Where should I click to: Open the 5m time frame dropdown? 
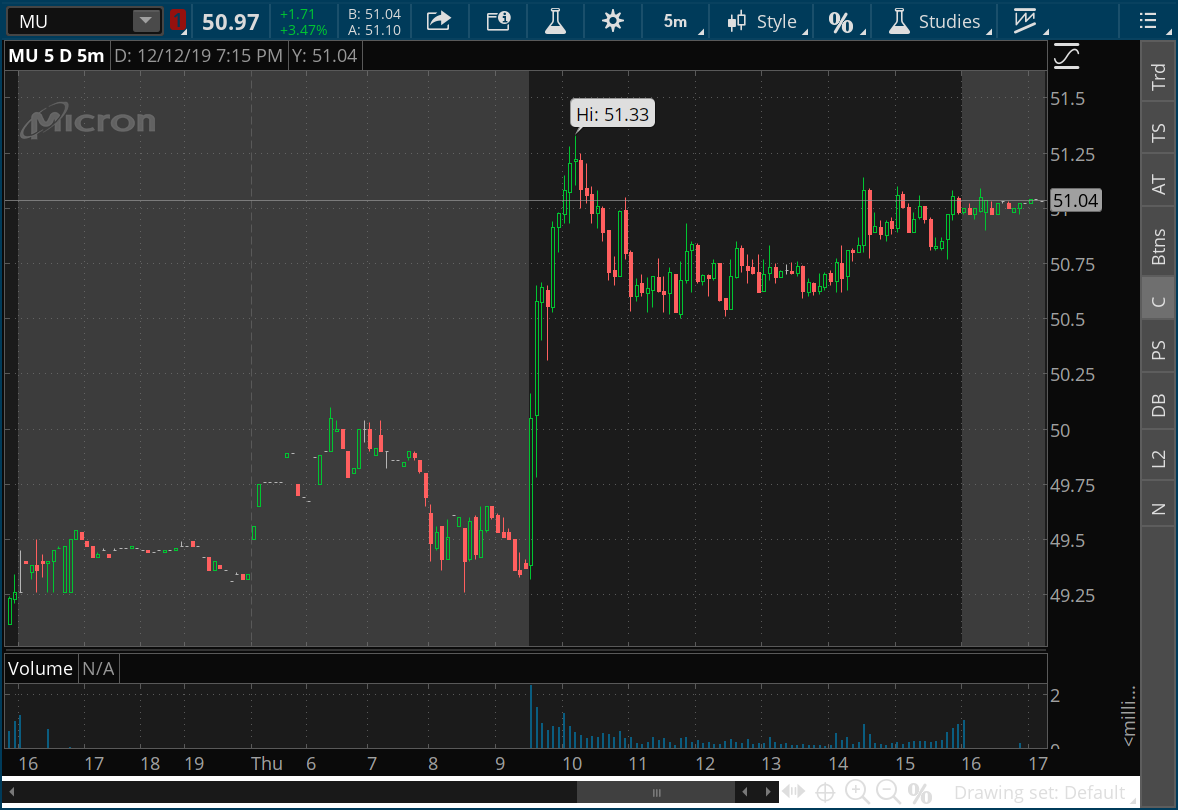coord(681,22)
